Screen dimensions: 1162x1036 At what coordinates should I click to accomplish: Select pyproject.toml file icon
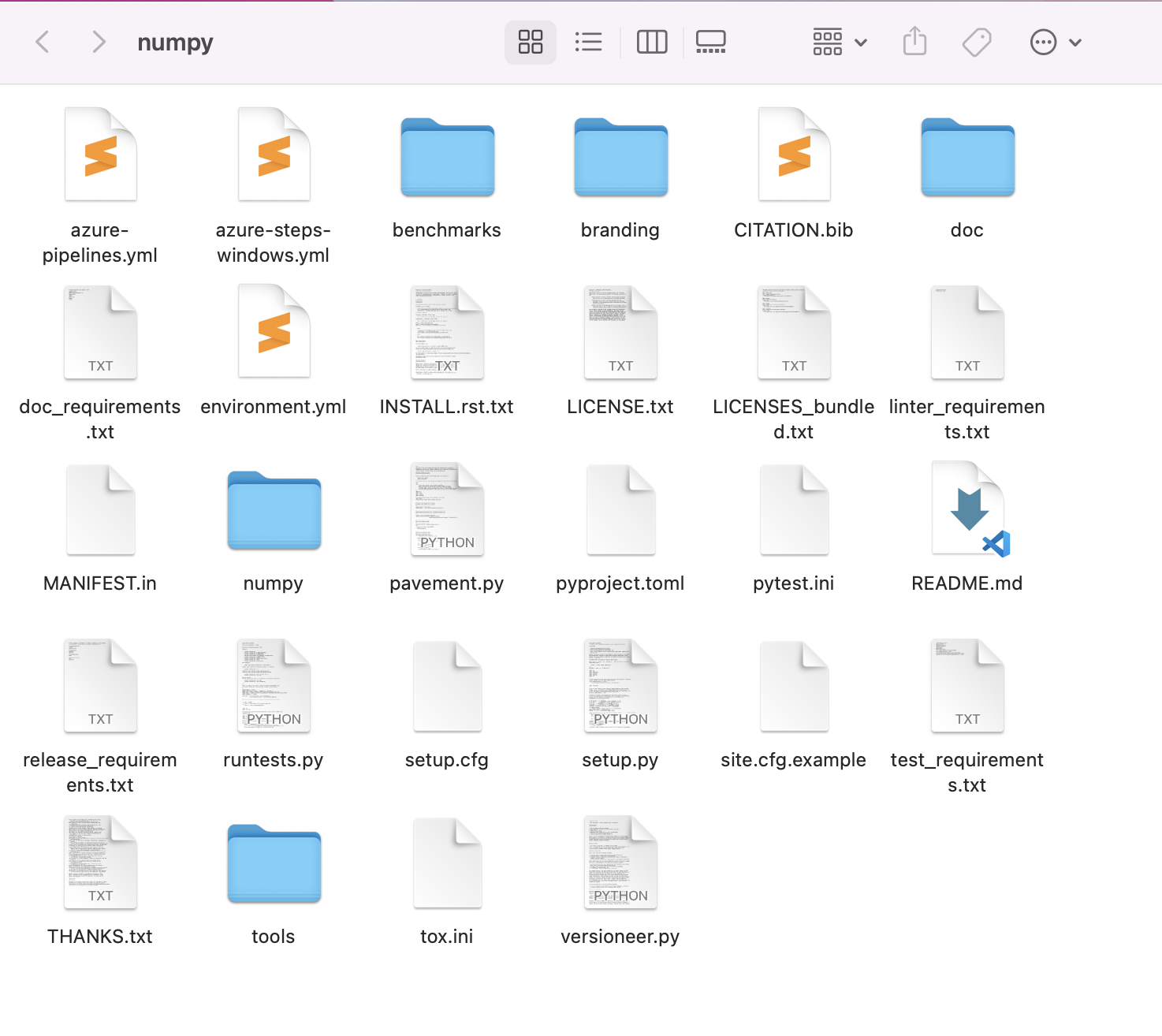(620, 509)
